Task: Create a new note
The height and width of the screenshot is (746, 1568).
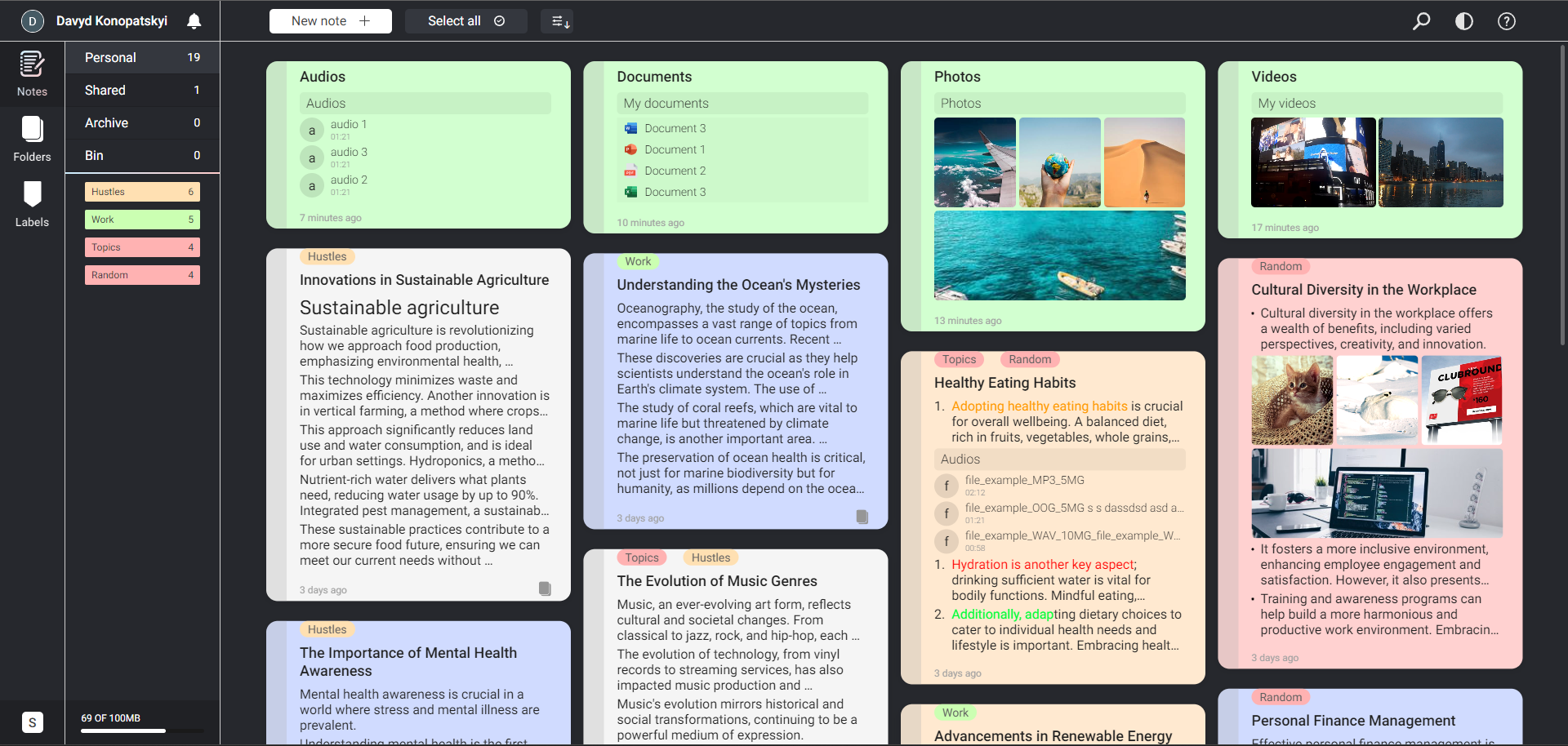Action: 331,21
